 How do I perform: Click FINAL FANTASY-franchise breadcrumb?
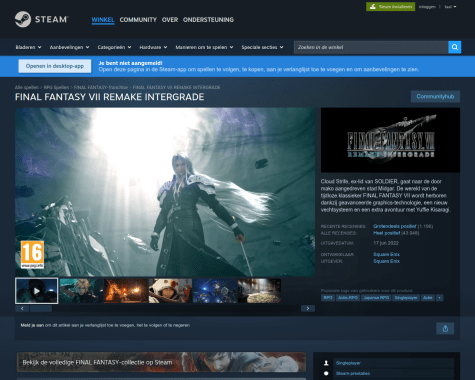(101, 87)
